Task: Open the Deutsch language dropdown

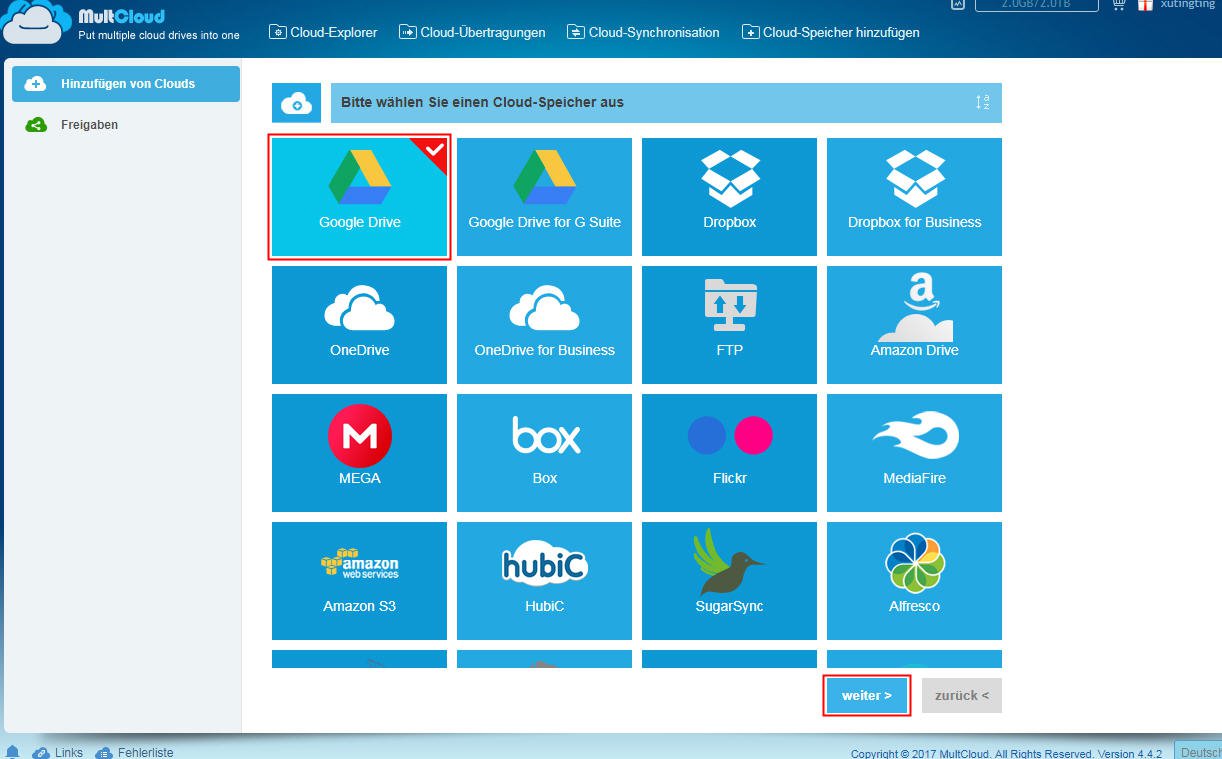Action: (x=1198, y=753)
